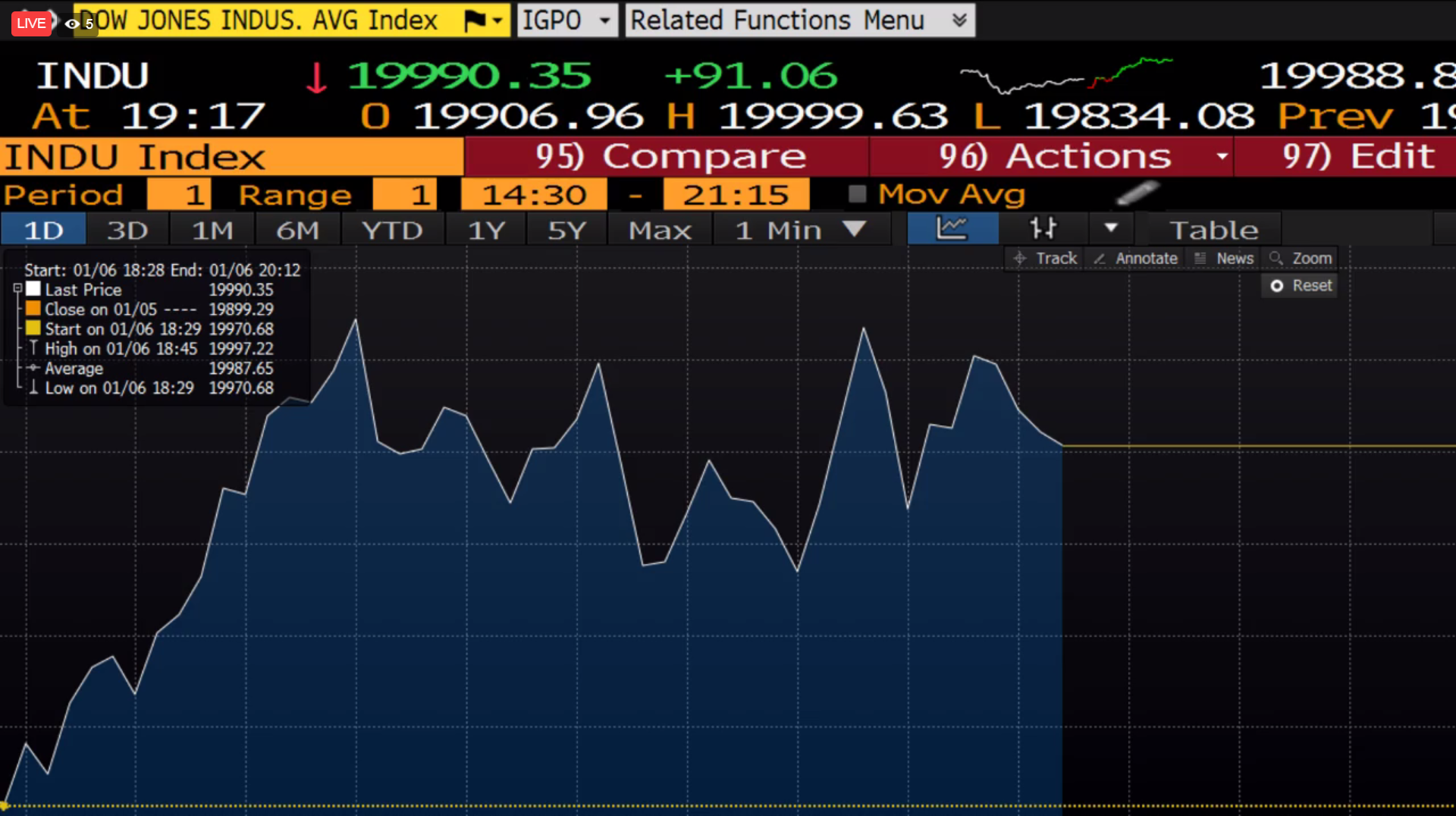Switch to the 5Y time range tab
The width and height of the screenshot is (1456, 816).
tap(566, 230)
